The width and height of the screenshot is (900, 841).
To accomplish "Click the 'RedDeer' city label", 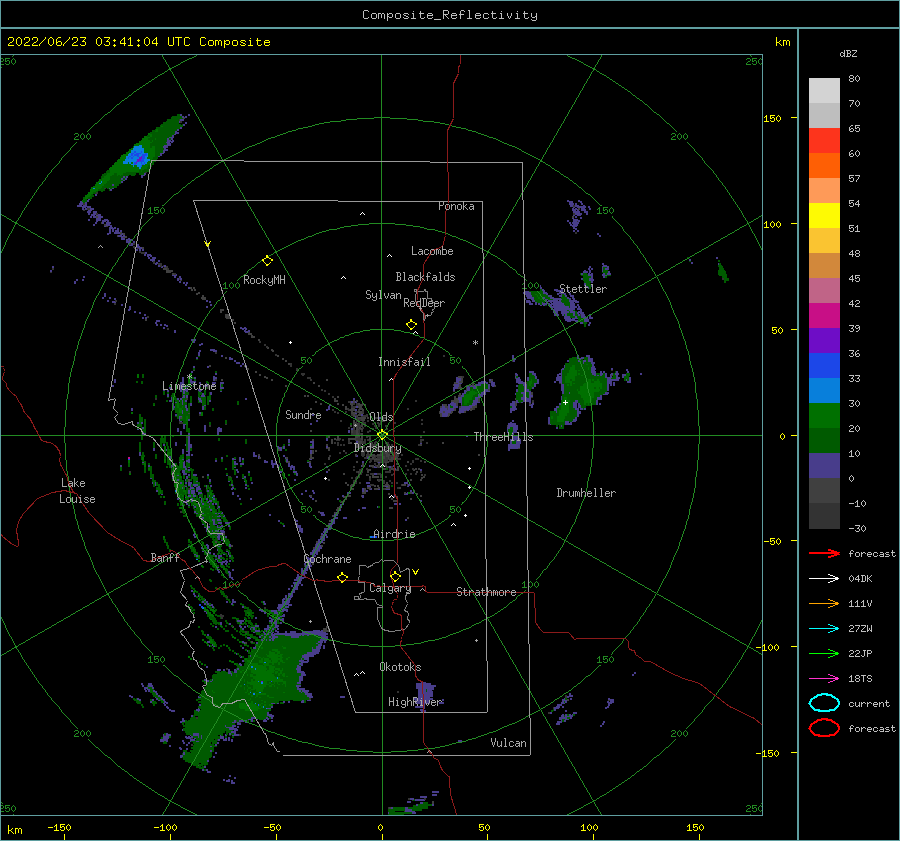I will coord(424,303).
